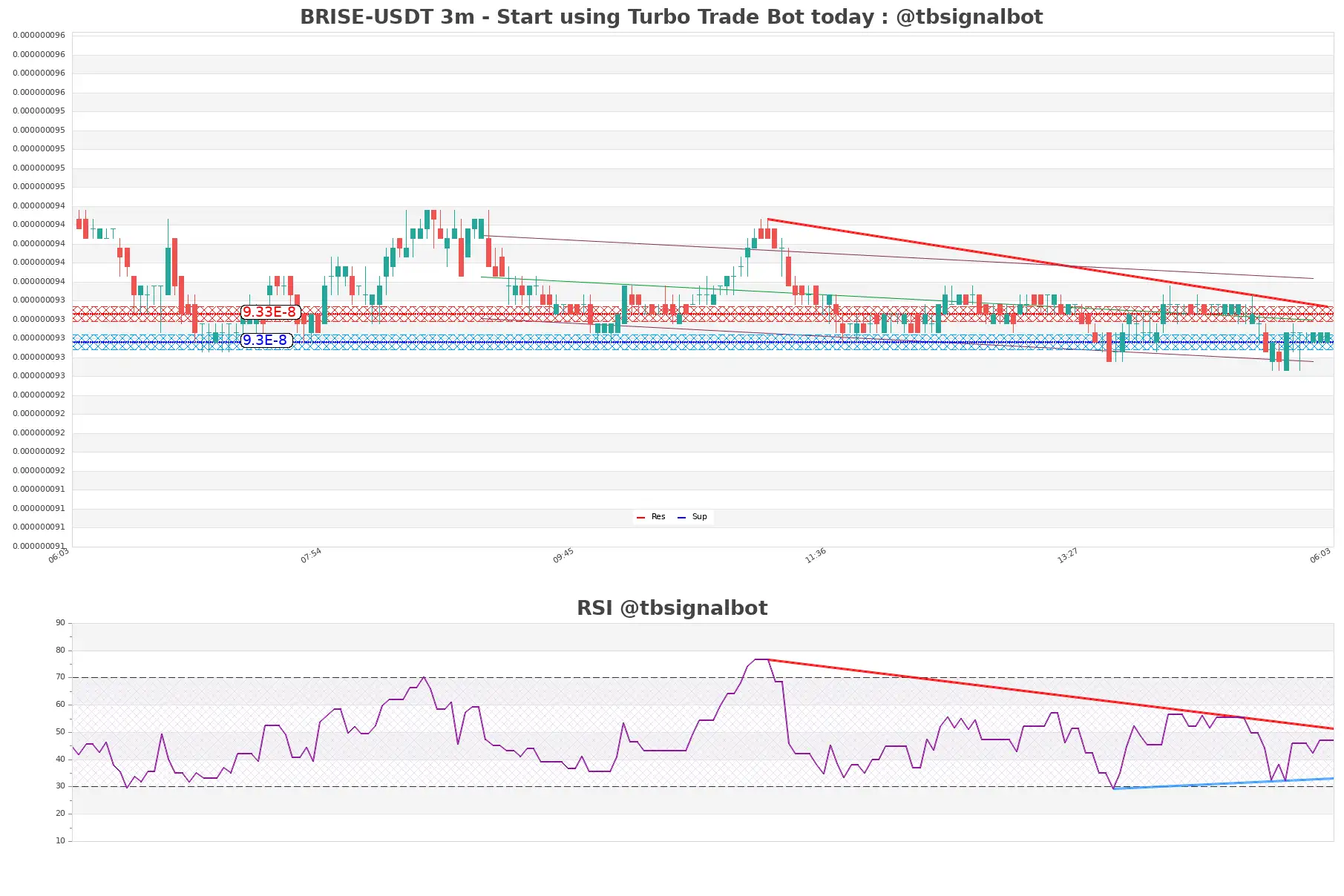Image resolution: width=1344 pixels, height=896 pixels.
Task: Click the red Res legend line swatch
Action: pos(641,517)
